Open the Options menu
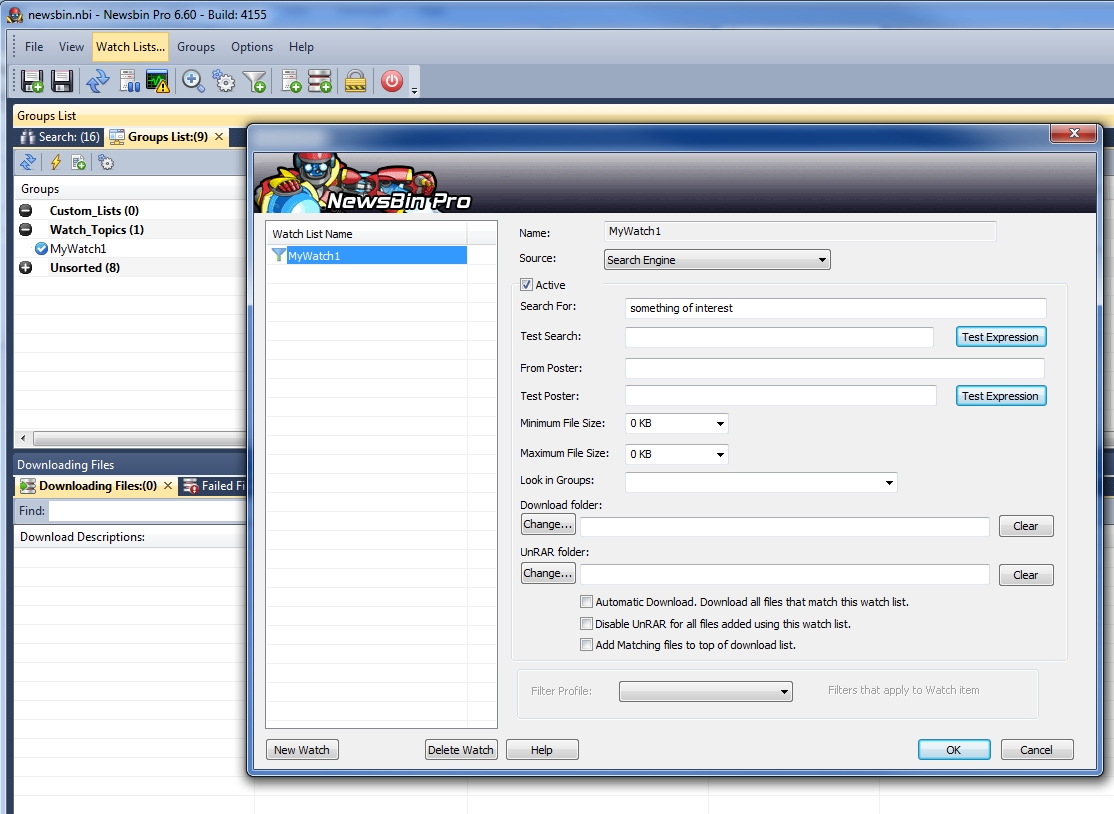The width and height of the screenshot is (1114, 814). pyautogui.click(x=252, y=47)
